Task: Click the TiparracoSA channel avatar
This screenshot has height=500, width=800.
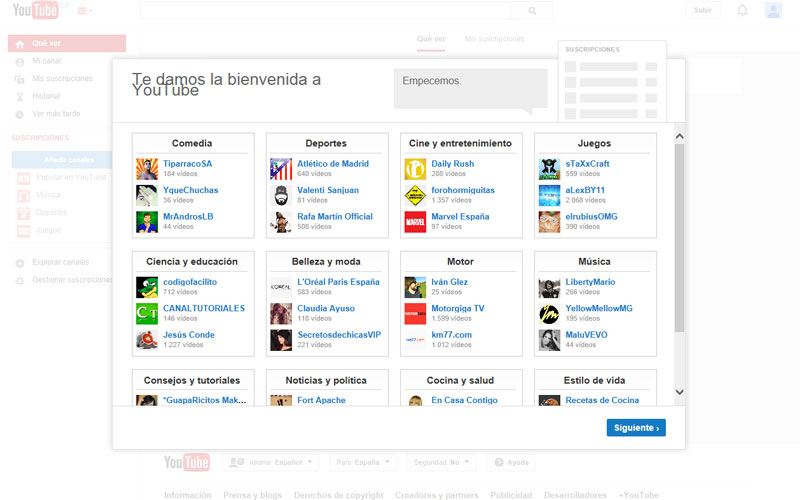Action: click(147, 169)
